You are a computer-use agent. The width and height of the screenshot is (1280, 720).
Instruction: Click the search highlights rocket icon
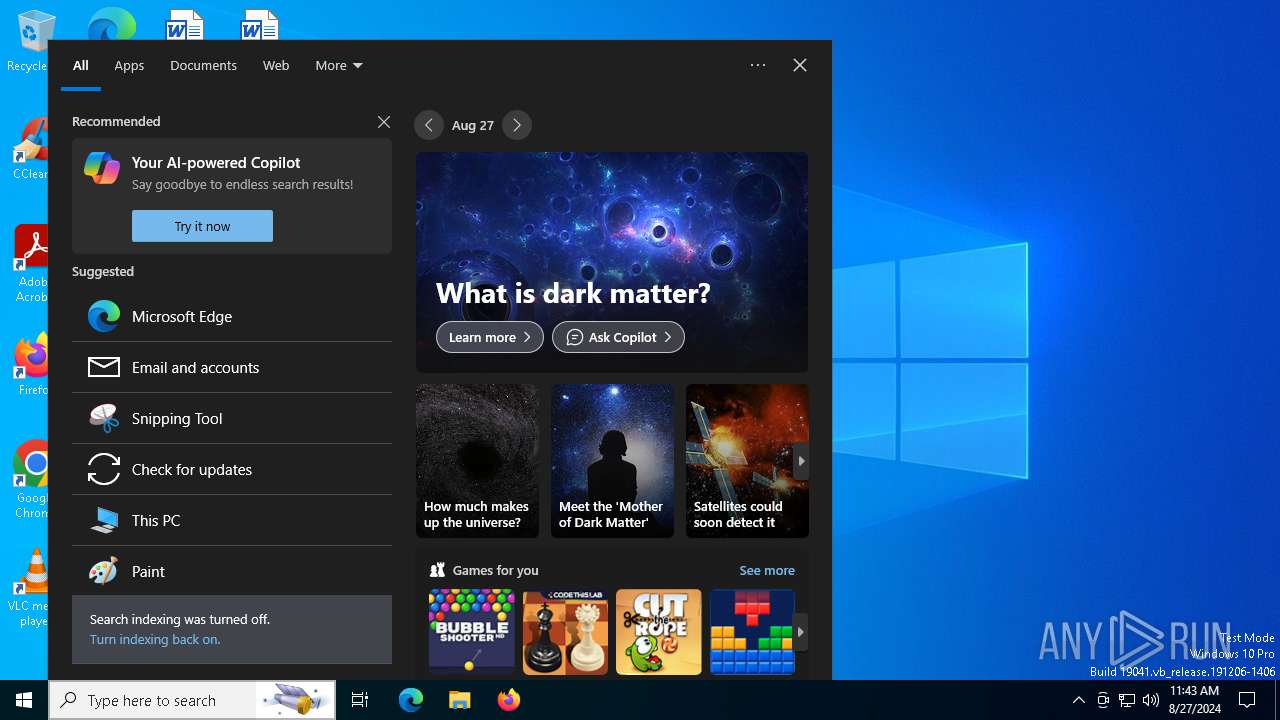tap(295, 700)
